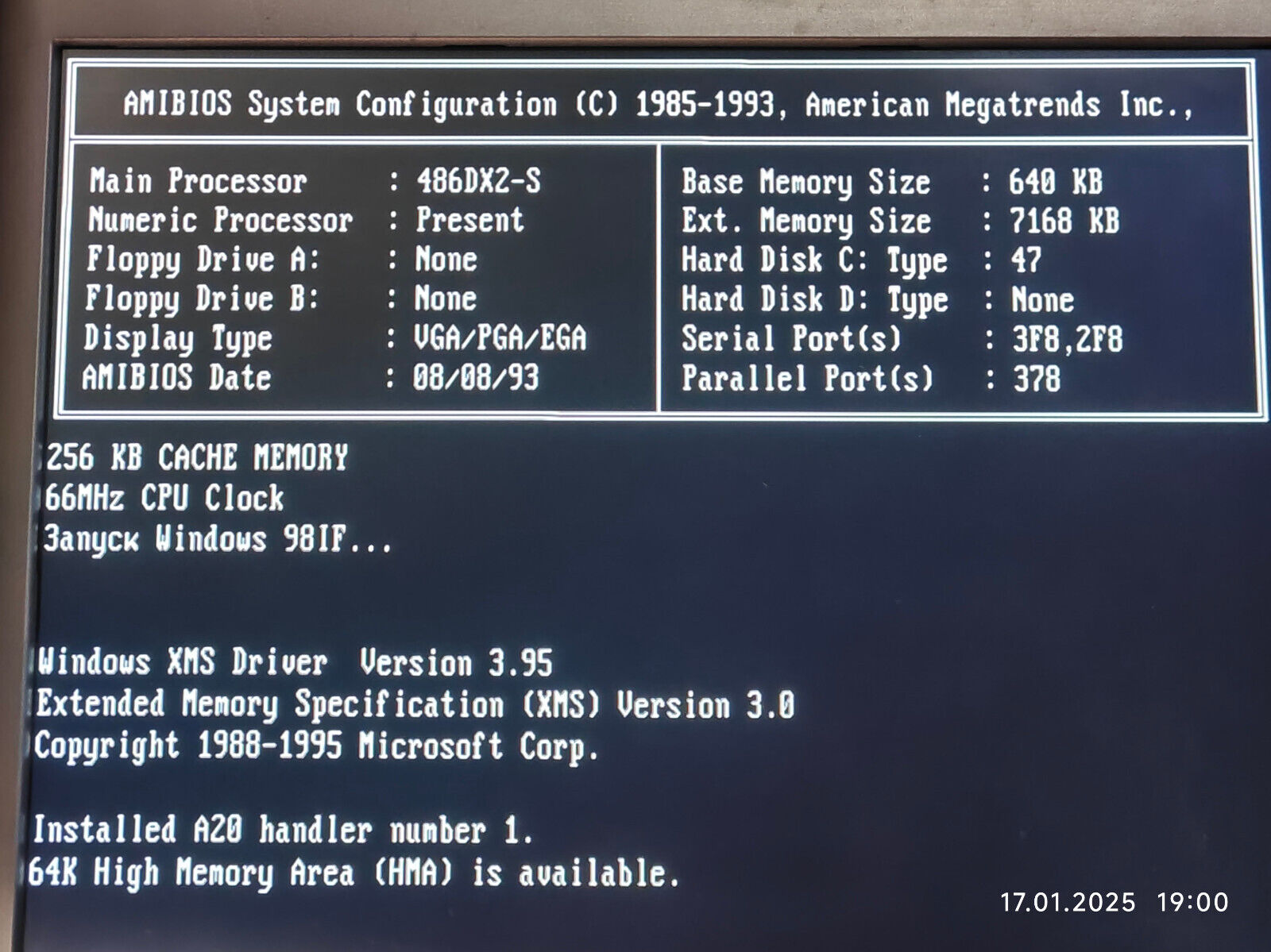This screenshot has height=952, width=1271.
Task: Click the '66MHz CPU Clock' line
Action: coord(164,499)
